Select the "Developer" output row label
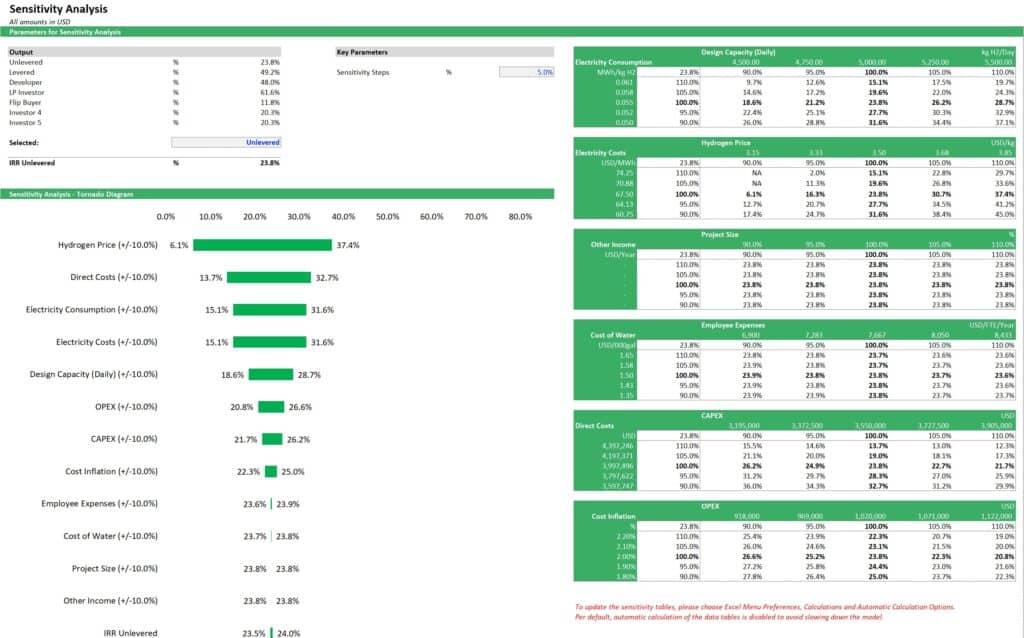This screenshot has width=1024, height=638. tap(25, 82)
